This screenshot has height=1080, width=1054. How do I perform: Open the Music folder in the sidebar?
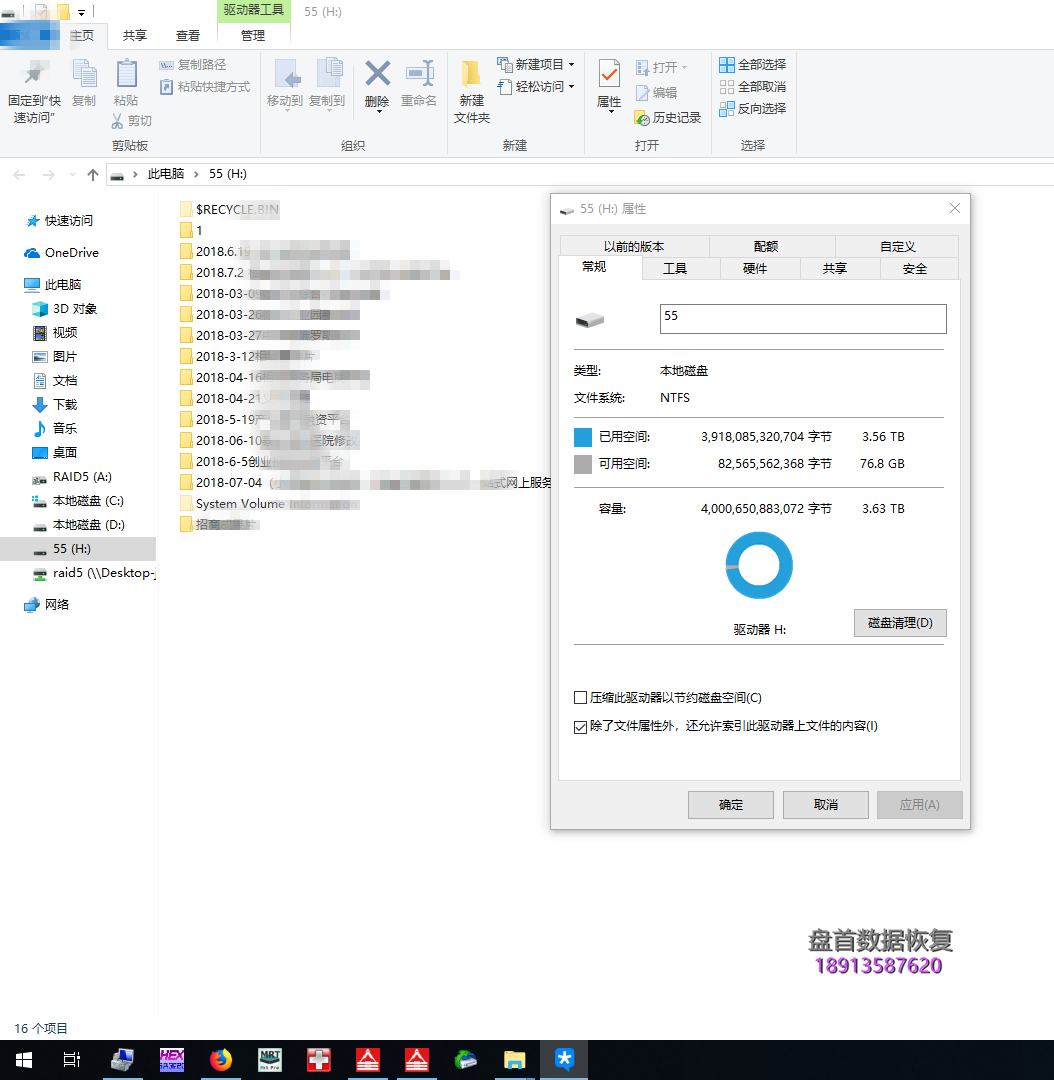coord(55,428)
